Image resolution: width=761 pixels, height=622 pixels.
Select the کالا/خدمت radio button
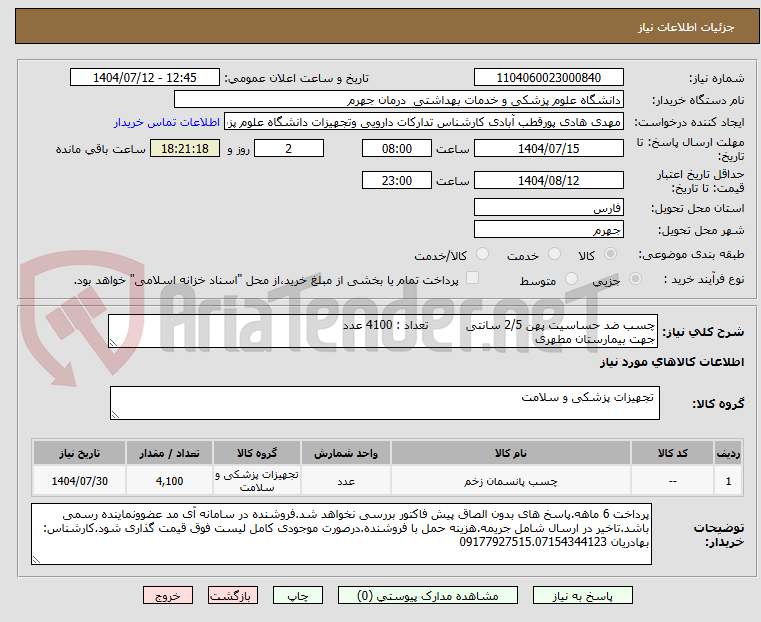coord(482,254)
